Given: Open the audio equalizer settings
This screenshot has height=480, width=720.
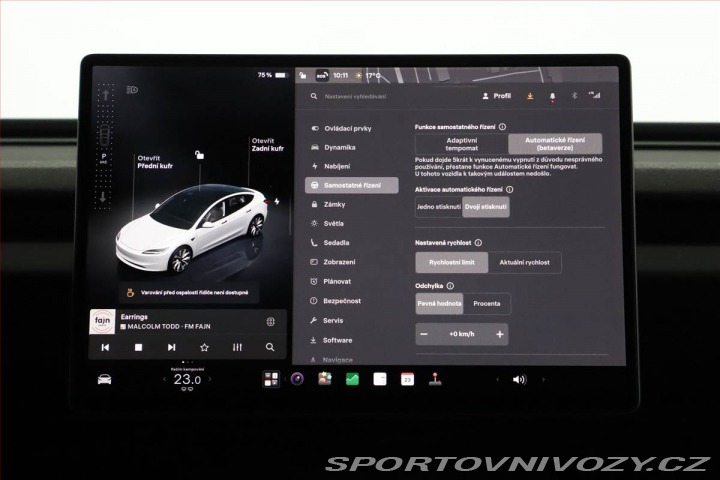Looking at the screenshot, I should [237, 347].
